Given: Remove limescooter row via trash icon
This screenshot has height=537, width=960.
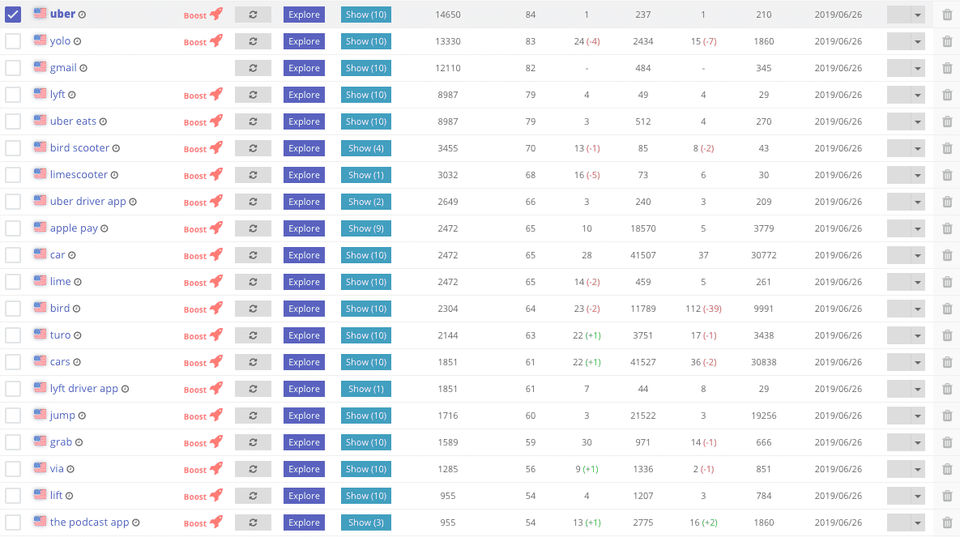Looking at the screenshot, I should (x=947, y=175).
